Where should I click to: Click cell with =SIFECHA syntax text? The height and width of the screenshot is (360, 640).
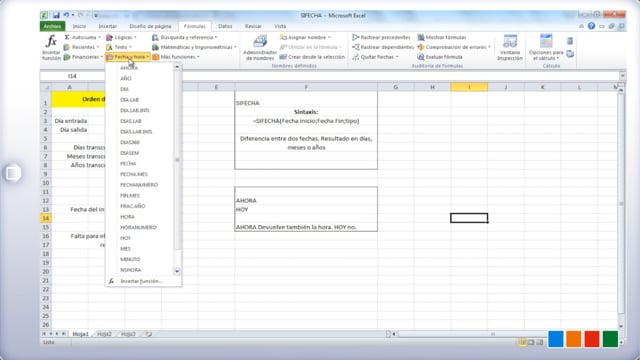tap(306, 121)
